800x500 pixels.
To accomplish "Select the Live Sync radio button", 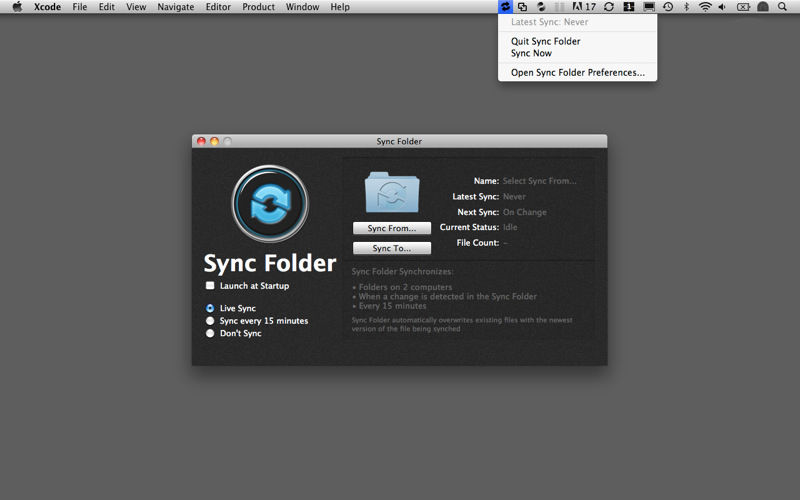I will coord(210,308).
